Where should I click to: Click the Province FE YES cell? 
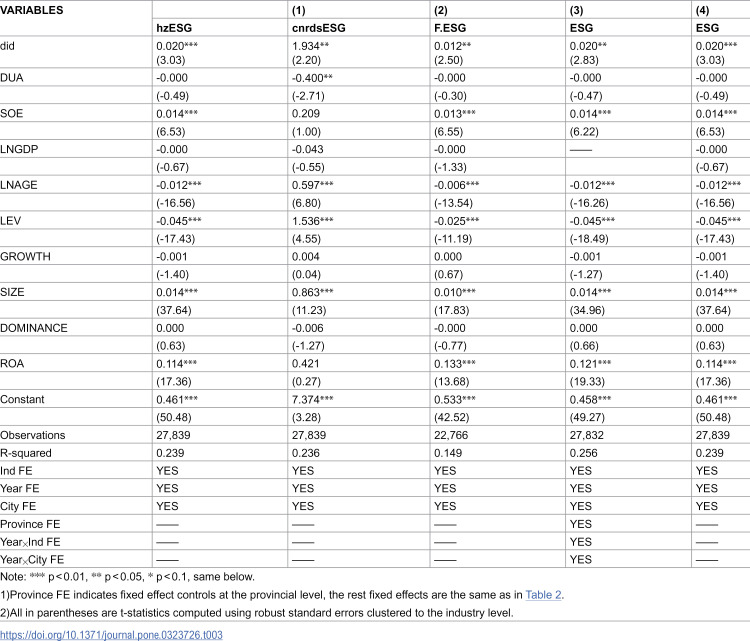tap(581, 524)
